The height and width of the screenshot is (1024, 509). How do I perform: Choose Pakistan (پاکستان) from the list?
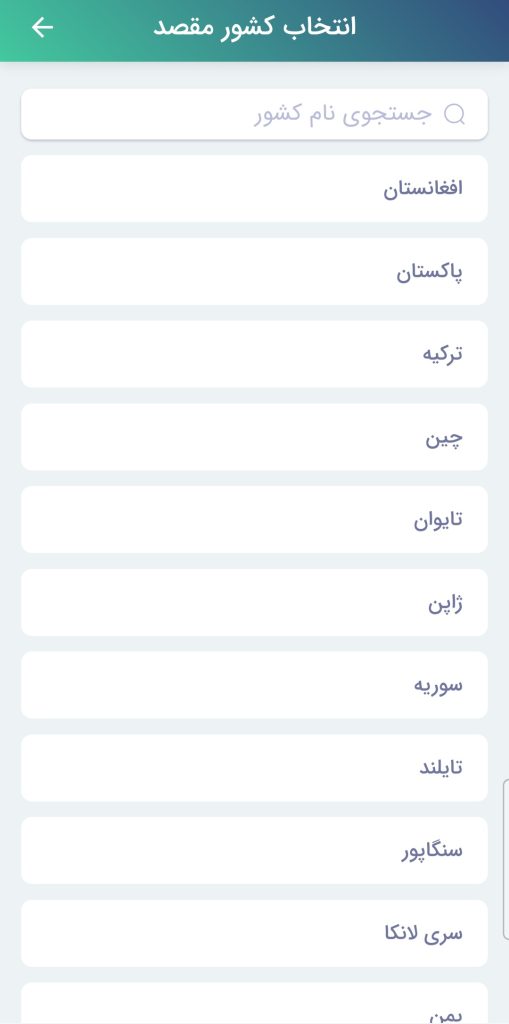click(x=254, y=271)
